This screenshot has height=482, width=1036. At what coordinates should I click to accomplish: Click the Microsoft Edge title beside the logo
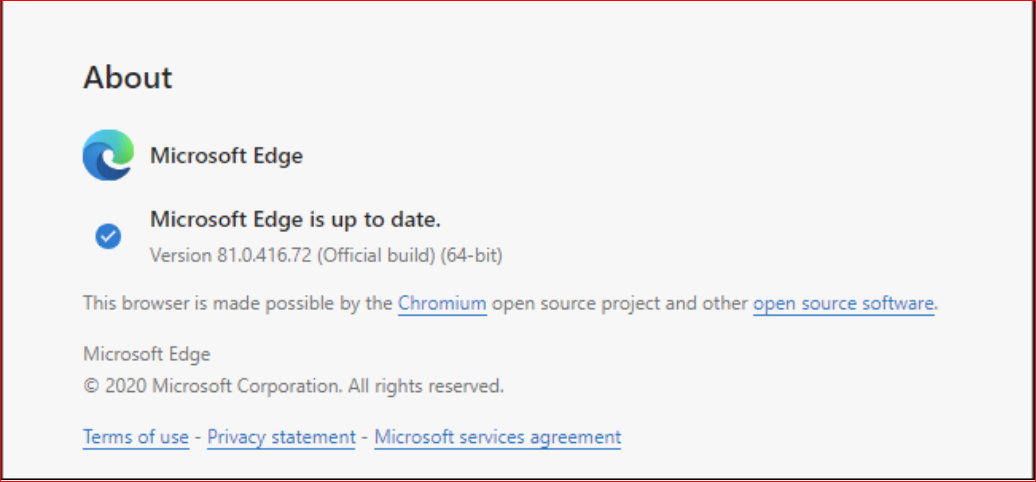click(x=226, y=155)
